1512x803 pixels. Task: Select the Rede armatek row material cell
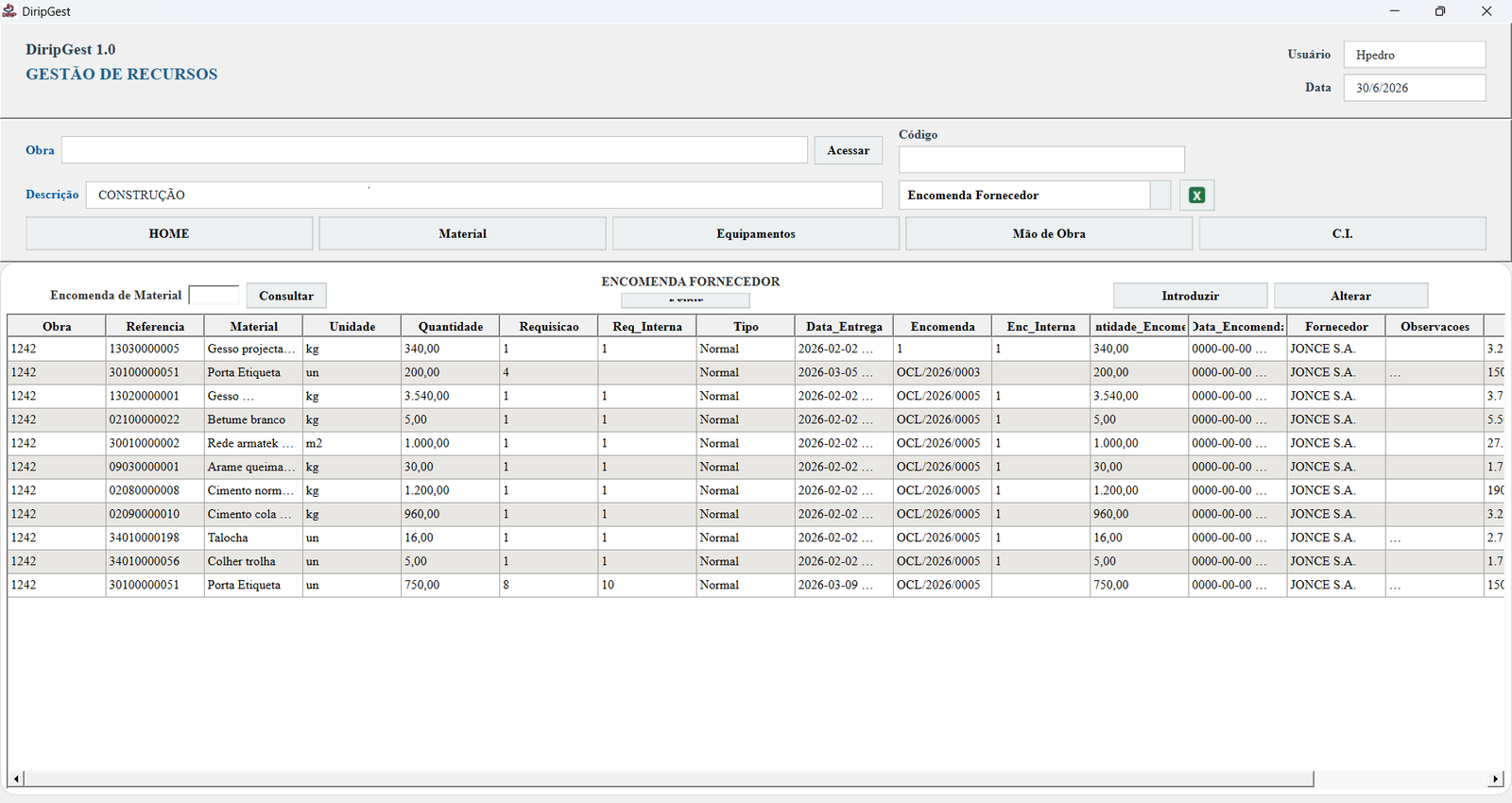pyautogui.click(x=254, y=443)
